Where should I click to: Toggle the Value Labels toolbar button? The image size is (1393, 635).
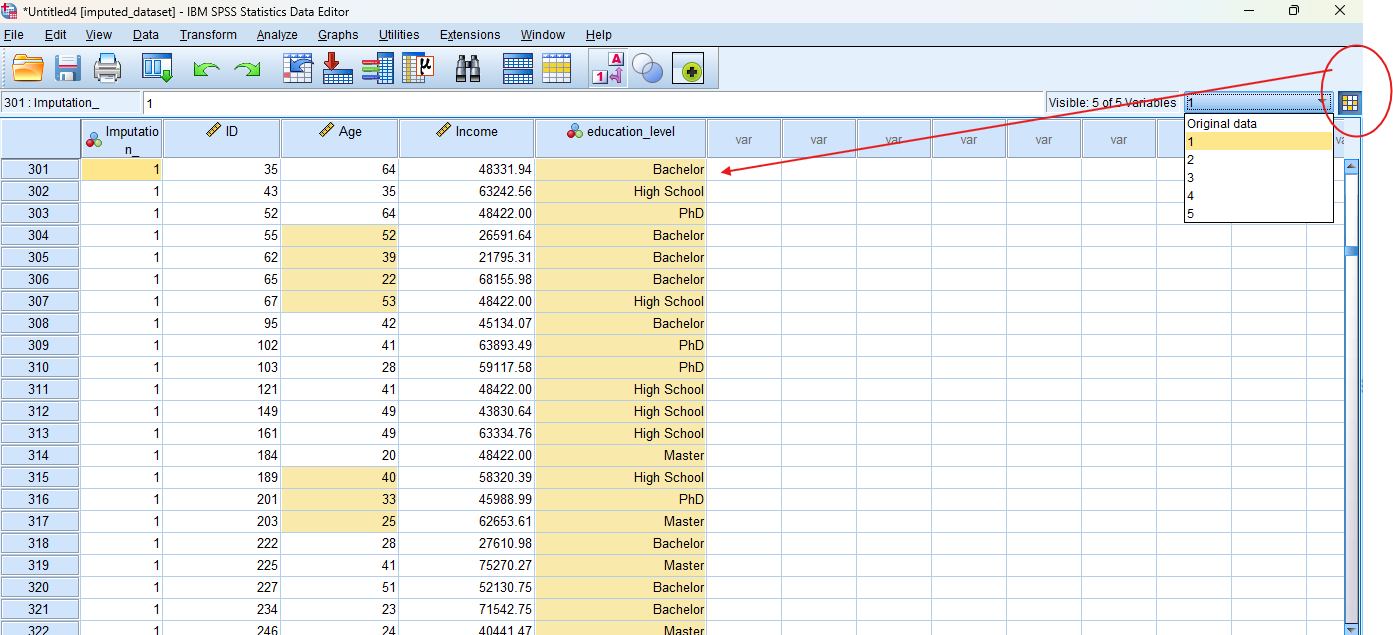[609, 69]
